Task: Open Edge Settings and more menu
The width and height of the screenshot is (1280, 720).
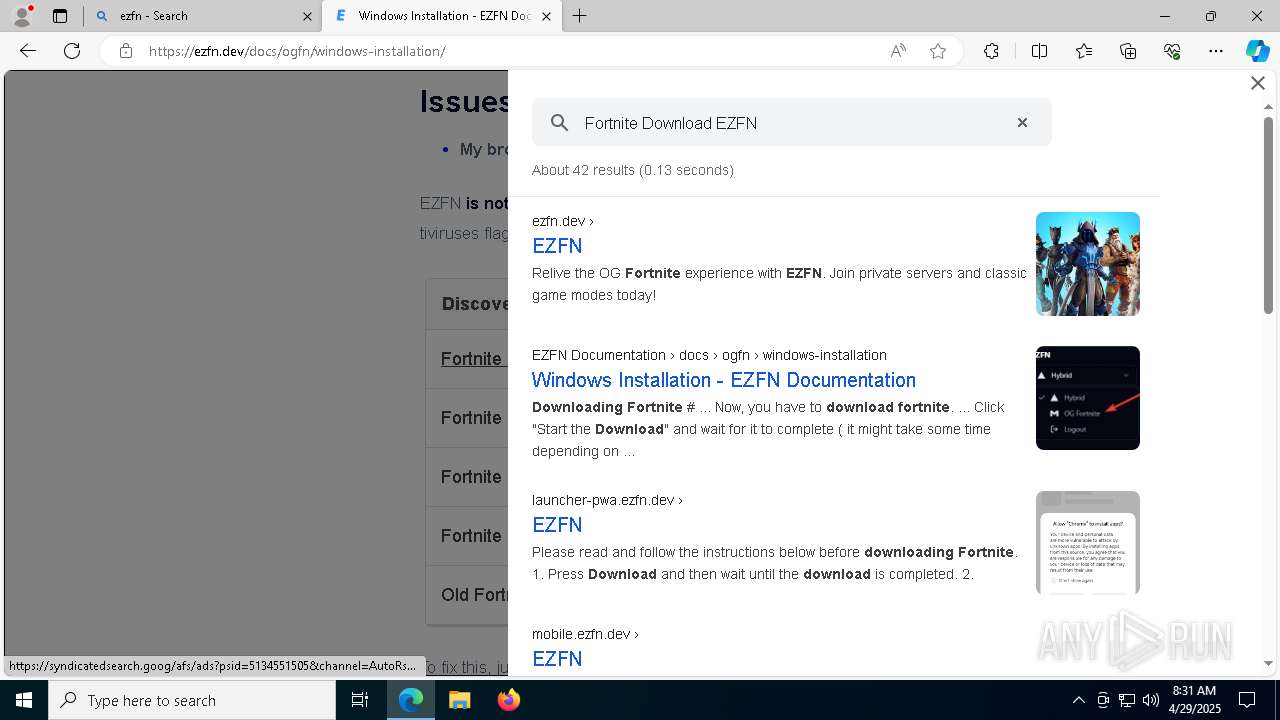Action: point(1216,51)
